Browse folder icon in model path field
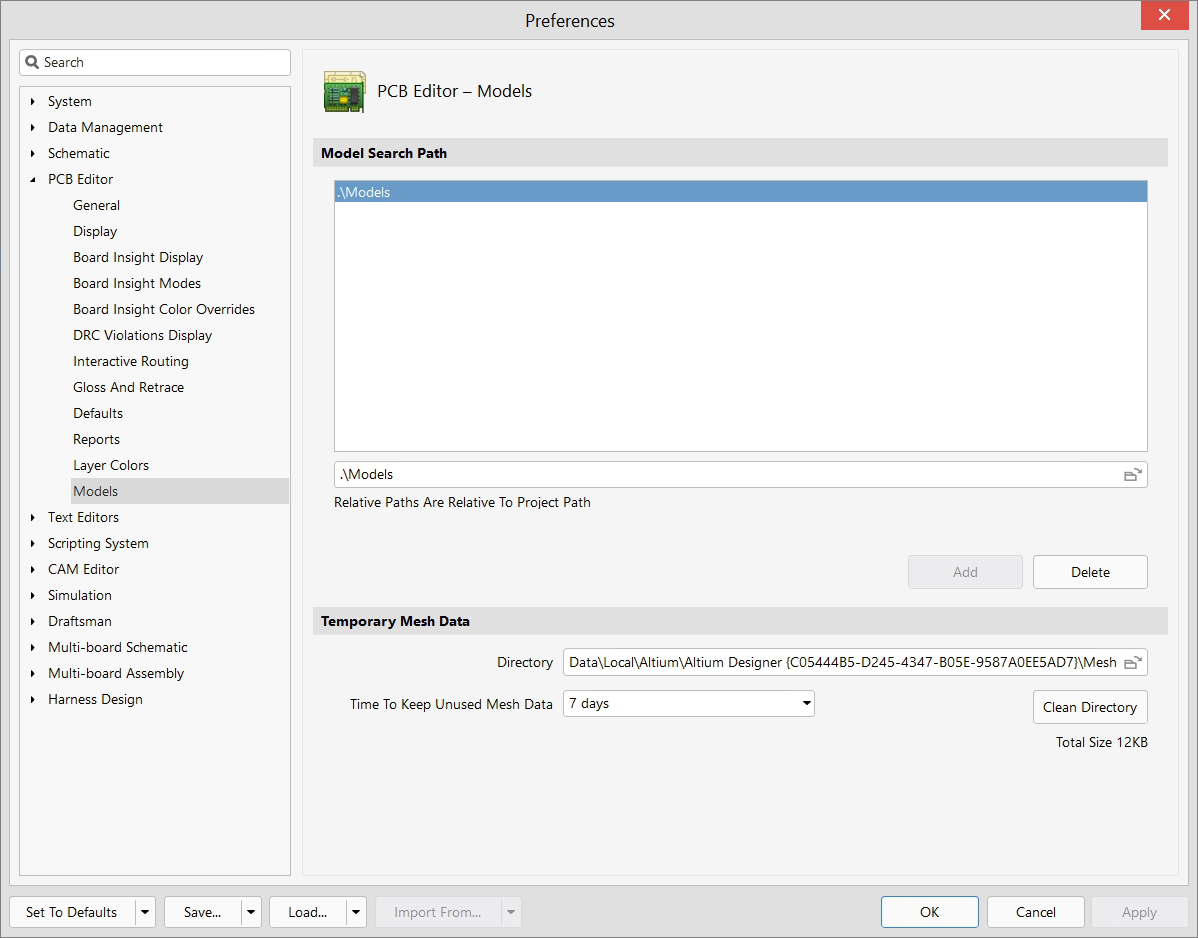 pyautogui.click(x=1132, y=474)
